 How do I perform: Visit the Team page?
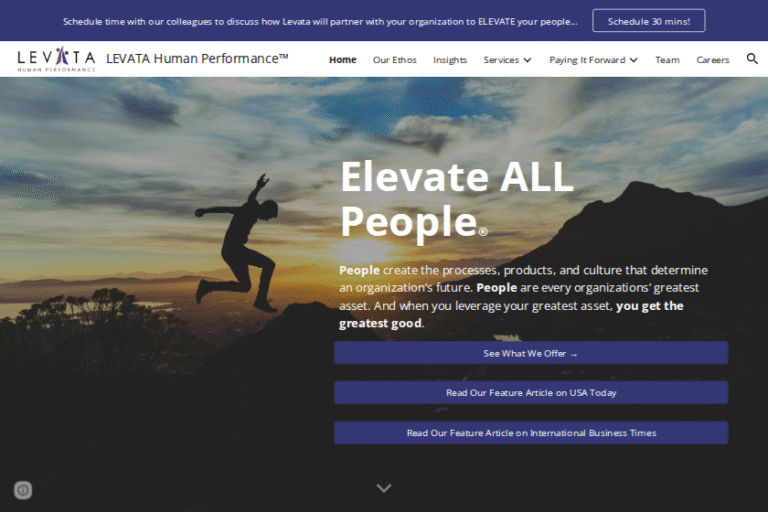click(667, 60)
